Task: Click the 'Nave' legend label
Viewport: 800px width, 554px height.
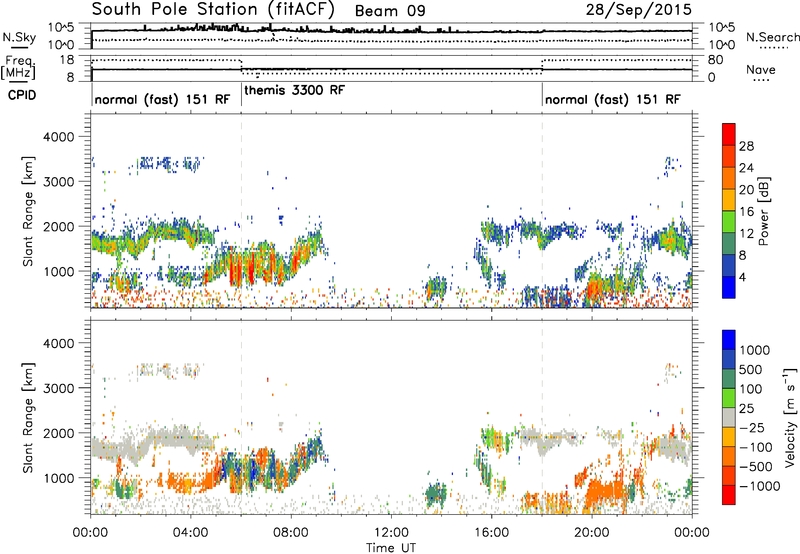Action: pyautogui.click(x=761, y=69)
